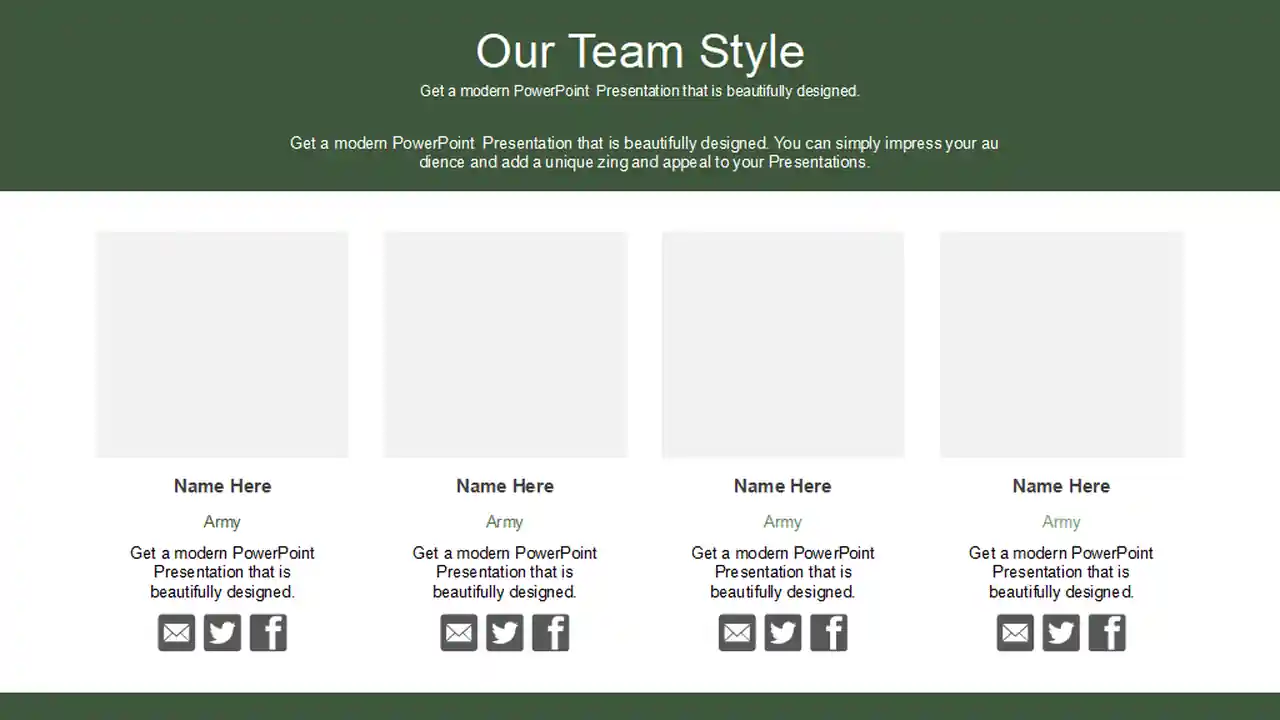Select the Facebook icon in the second card

tap(551, 633)
